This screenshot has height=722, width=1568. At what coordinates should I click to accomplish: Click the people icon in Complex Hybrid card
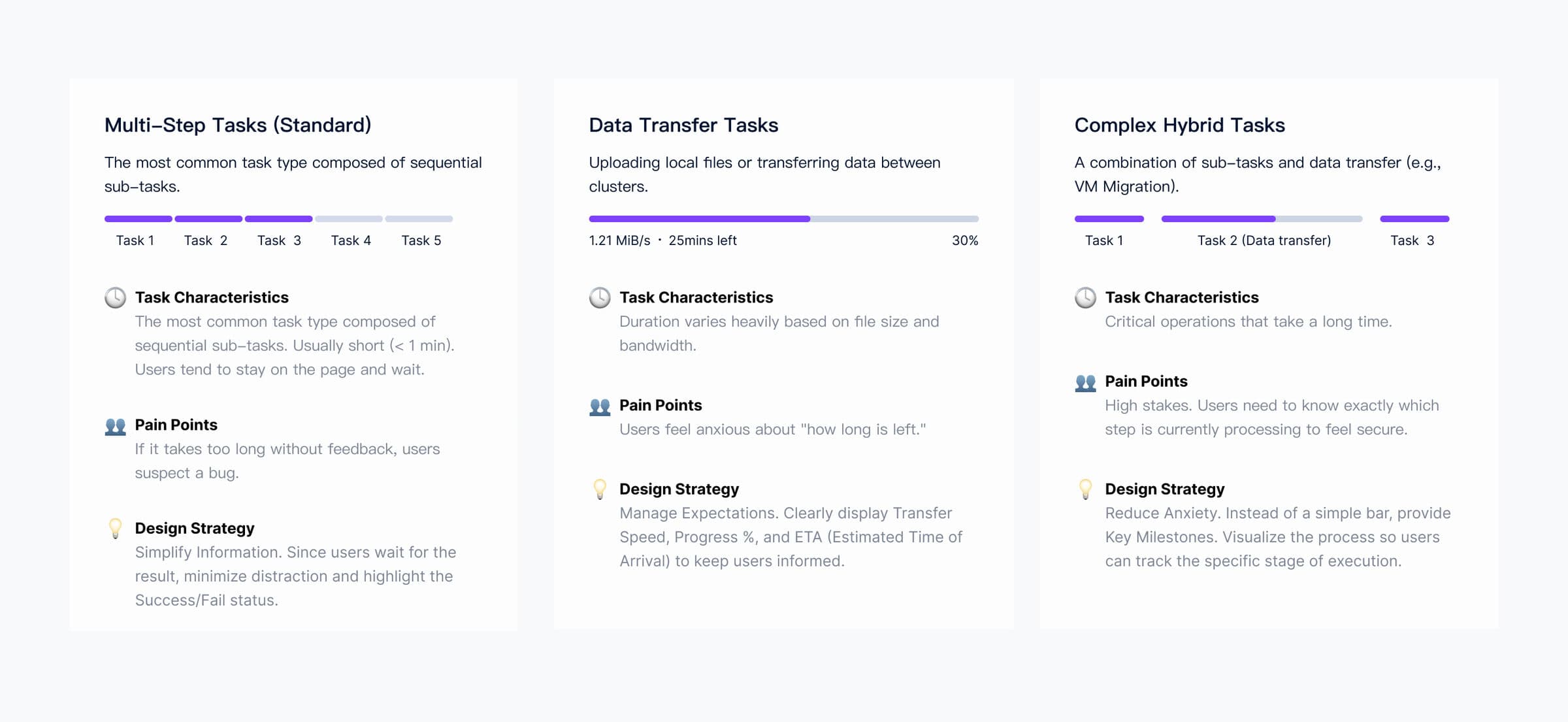(x=1085, y=382)
